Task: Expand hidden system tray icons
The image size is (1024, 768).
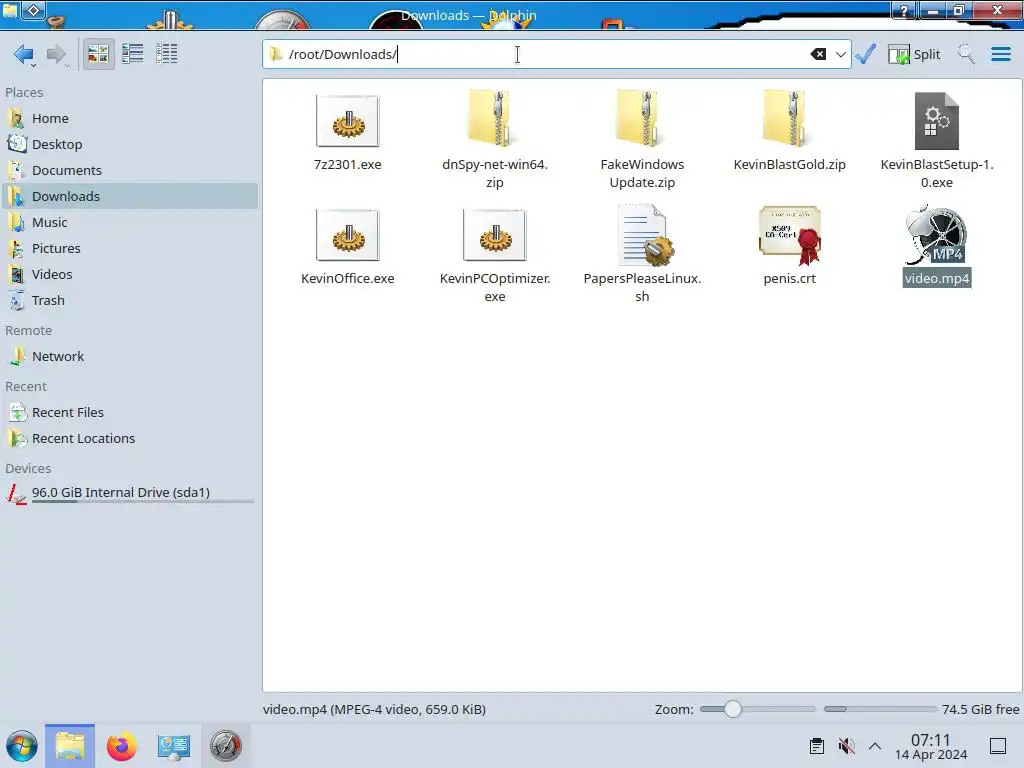Action: (x=875, y=746)
